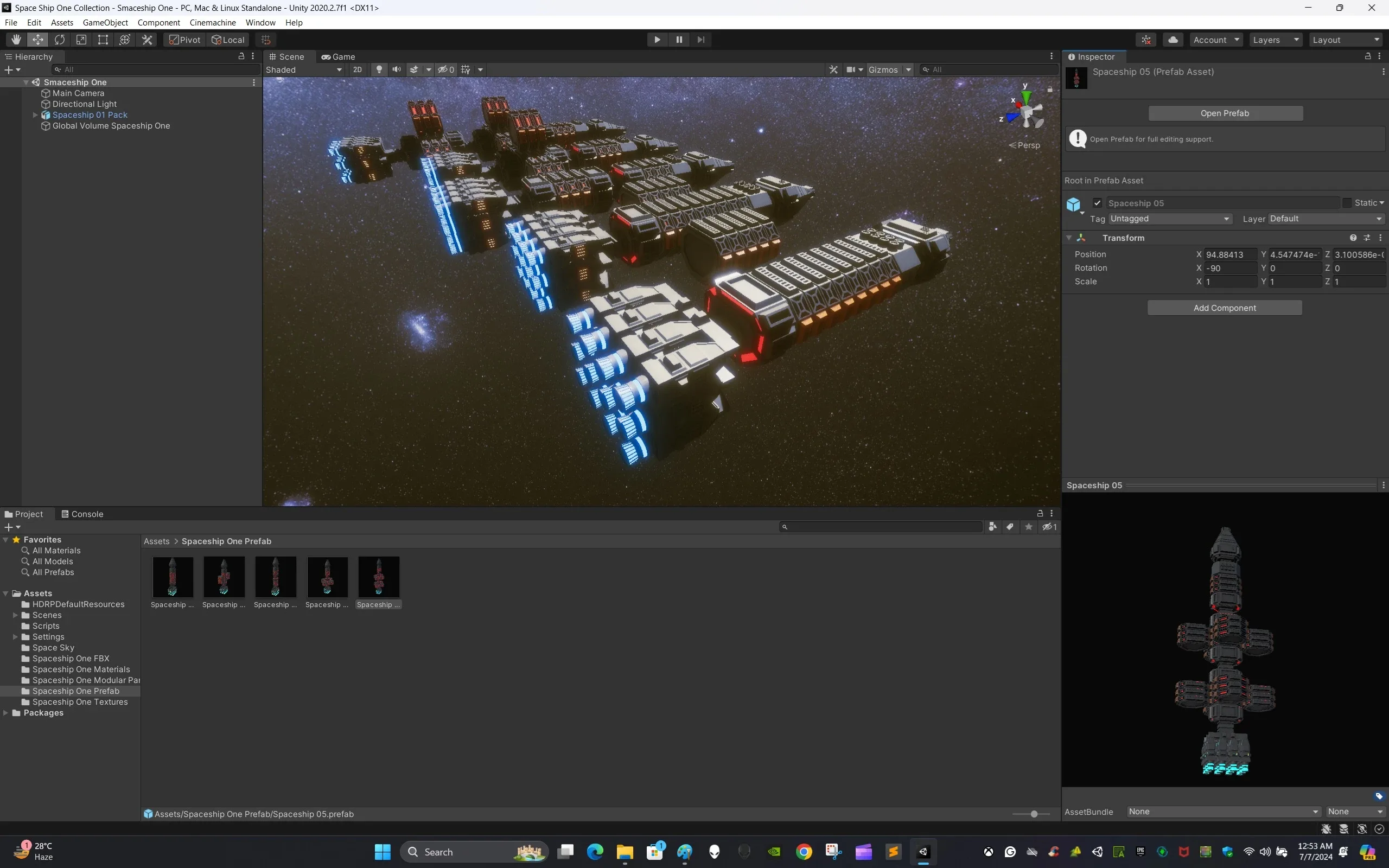Click the Open Prefab button

click(x=1224, y=112)
